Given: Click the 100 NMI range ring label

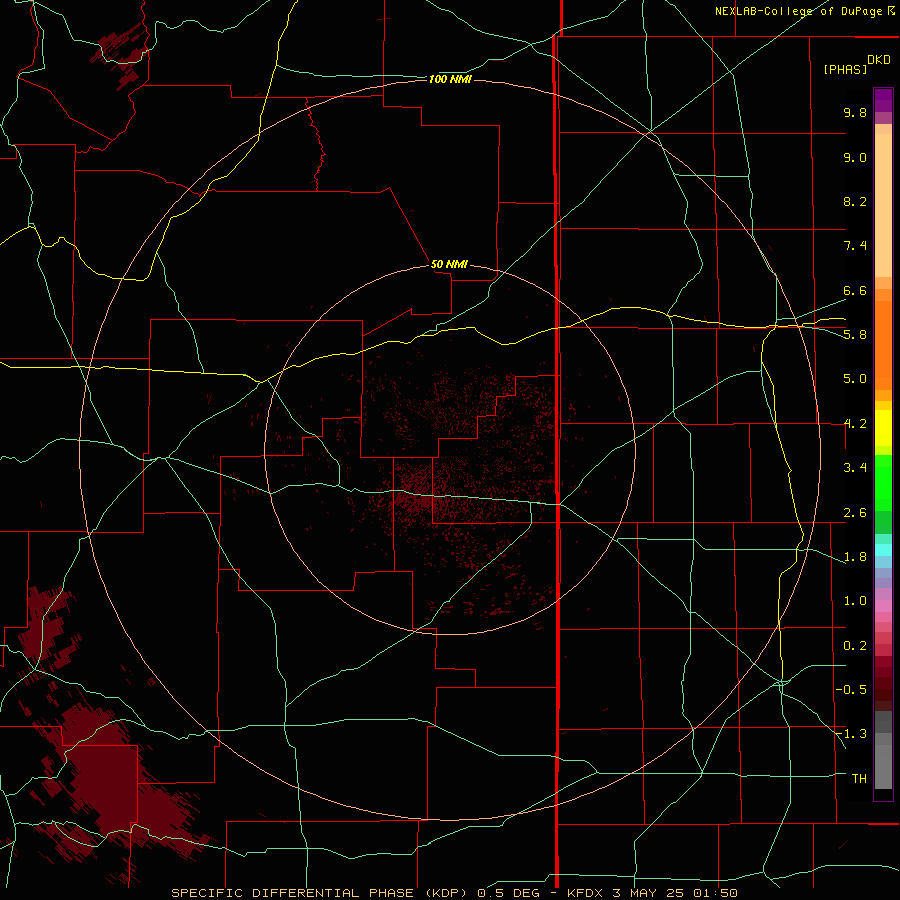Looking at the screenshot, I should pyautogui.click(x=450, y=79).
